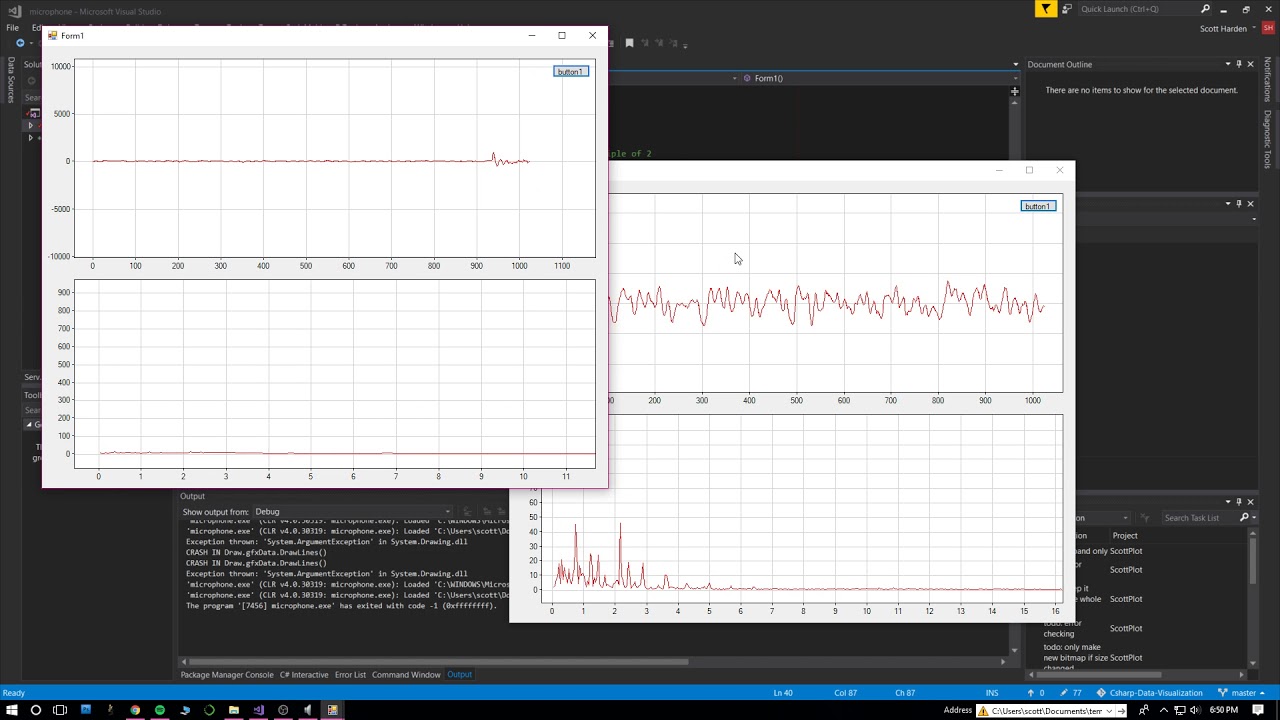The image size is (1280, 720).
Task: Open the feedback flag notification icon
Action: pos(1046,9)
